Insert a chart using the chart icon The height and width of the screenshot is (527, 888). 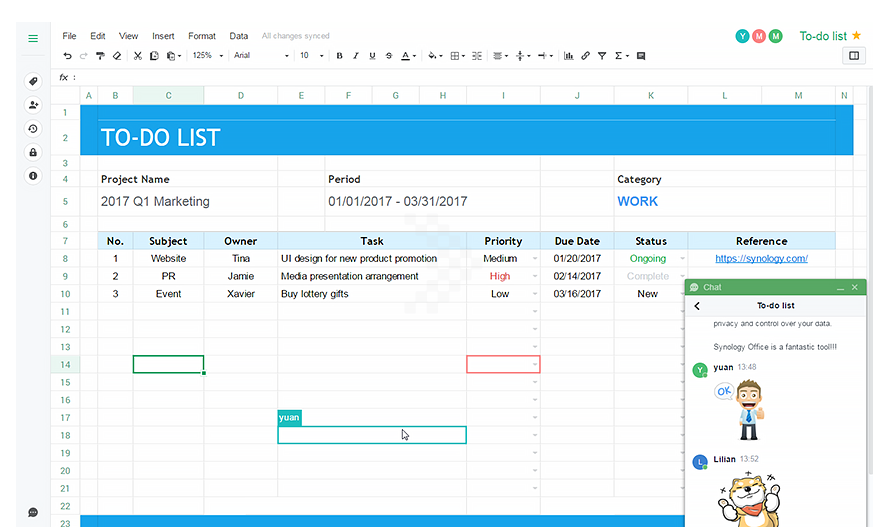coord(569,56)
